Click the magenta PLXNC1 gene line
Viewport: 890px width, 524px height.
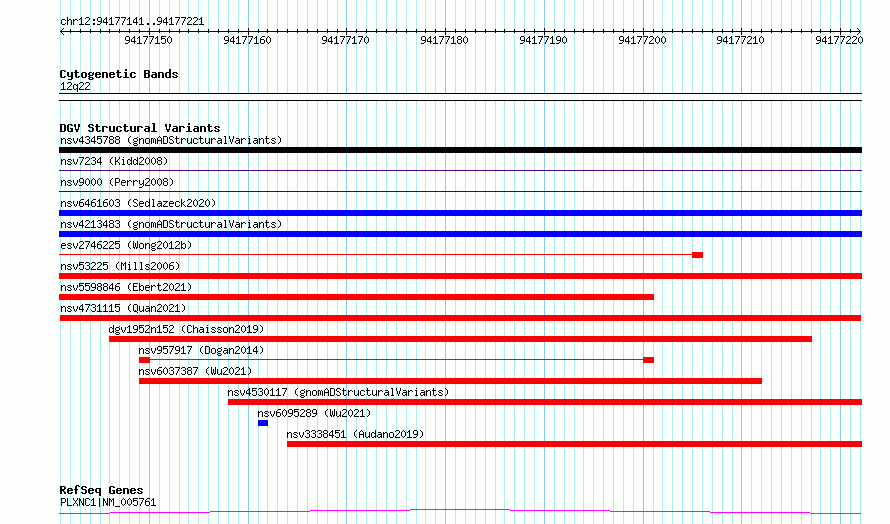(x=460, y=512)
